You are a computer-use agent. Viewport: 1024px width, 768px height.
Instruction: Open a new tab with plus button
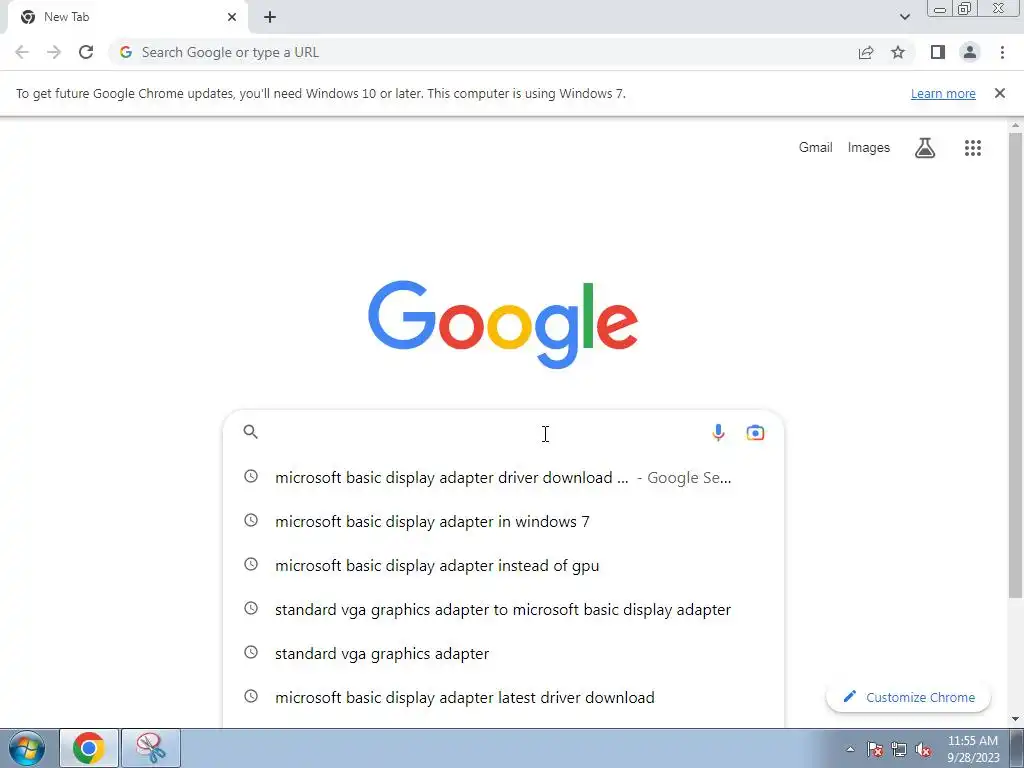(x=270, y=17)
